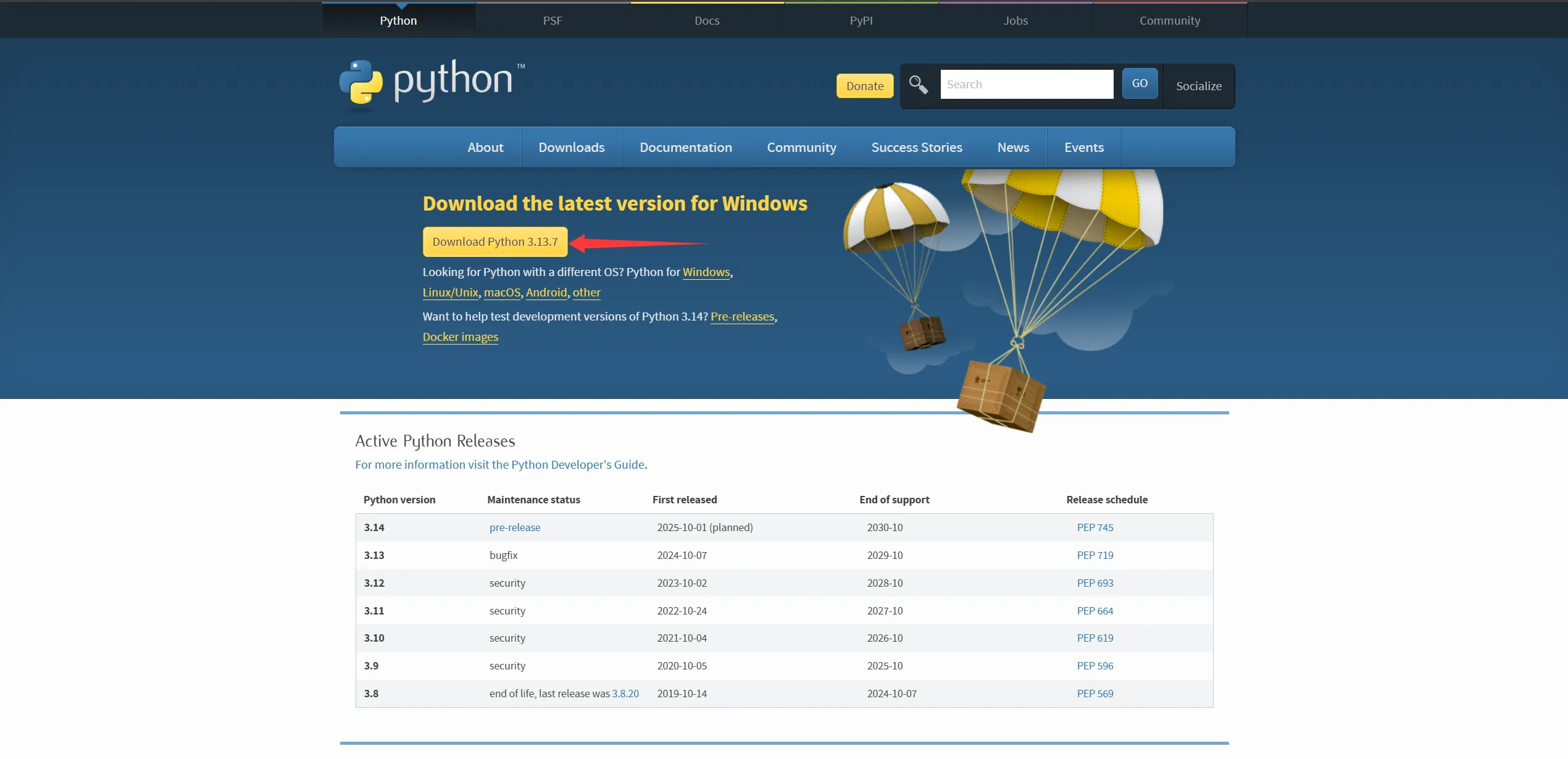Open the Python Developer's Guide link
The height and width of the screenshot is (759, 1568).
click(500, 464)
